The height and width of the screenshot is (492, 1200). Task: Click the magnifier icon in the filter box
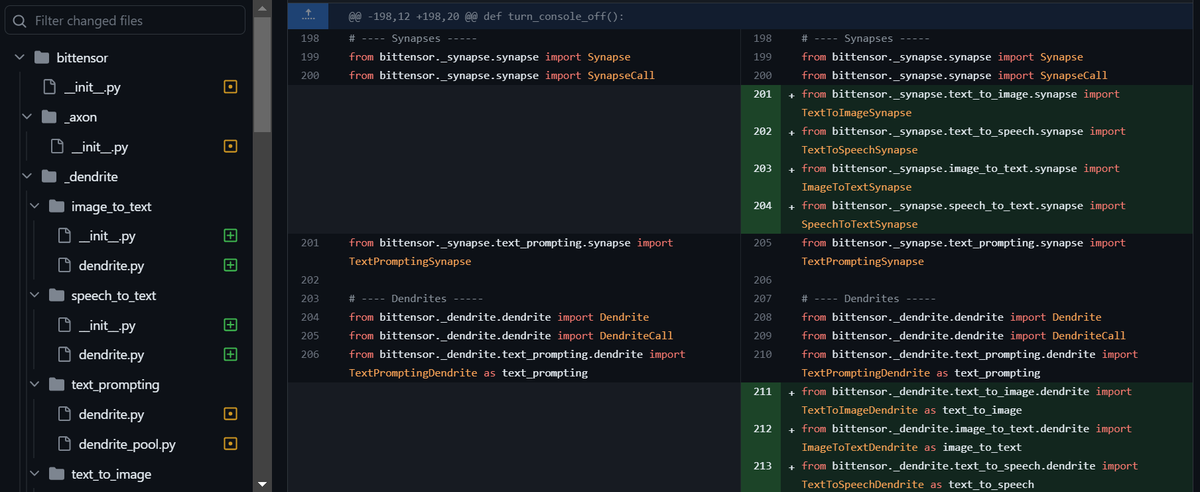pyautogui.click(x=20, y=21)
